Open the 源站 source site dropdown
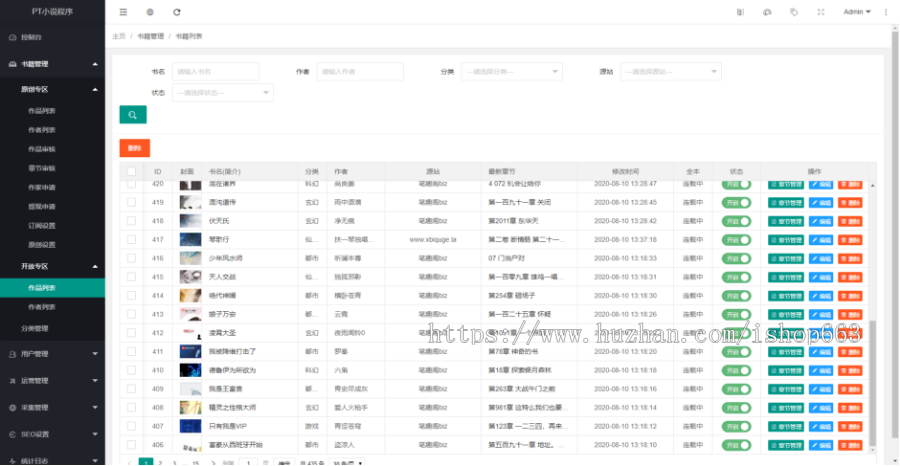The width and height of the screenshot is (900, 466). 670,72
